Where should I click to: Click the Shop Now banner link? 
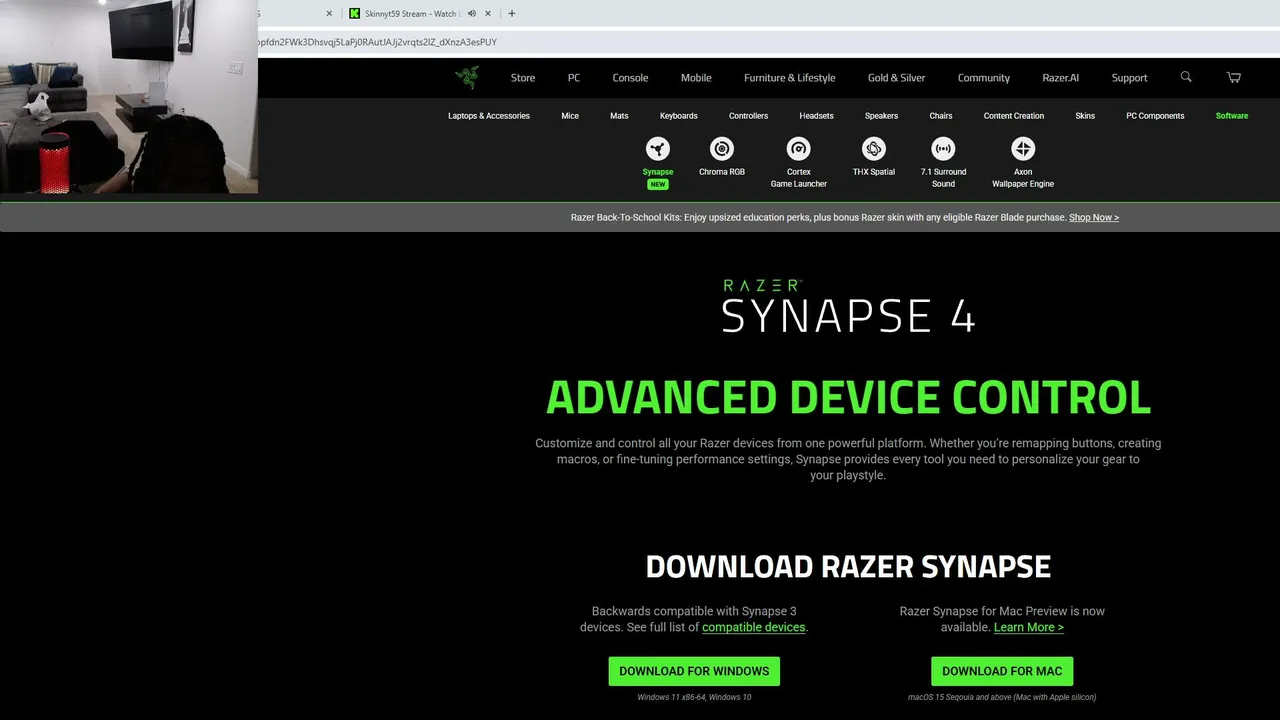[1094, 217]
